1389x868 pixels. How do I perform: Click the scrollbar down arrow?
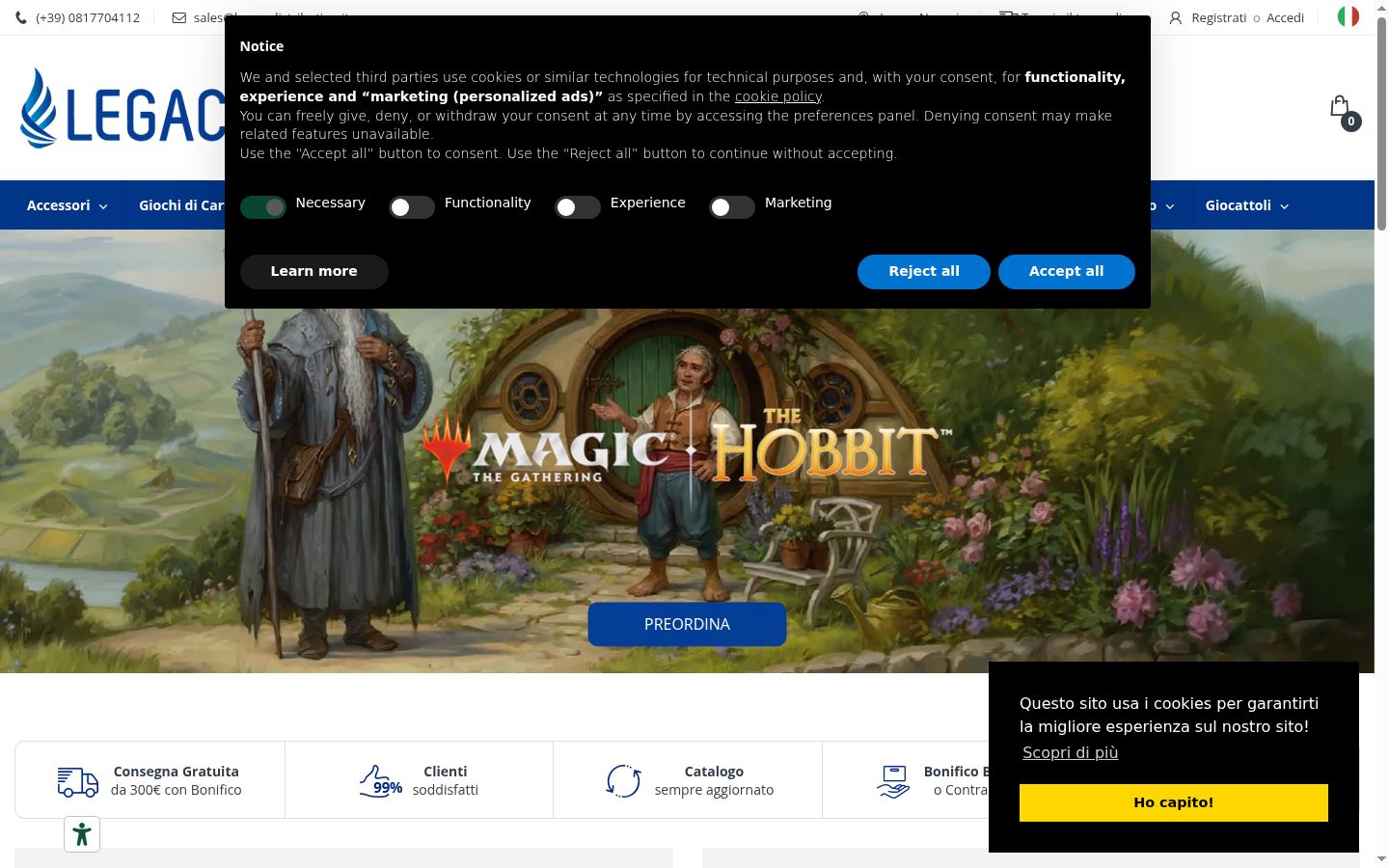coord(1381,859)
